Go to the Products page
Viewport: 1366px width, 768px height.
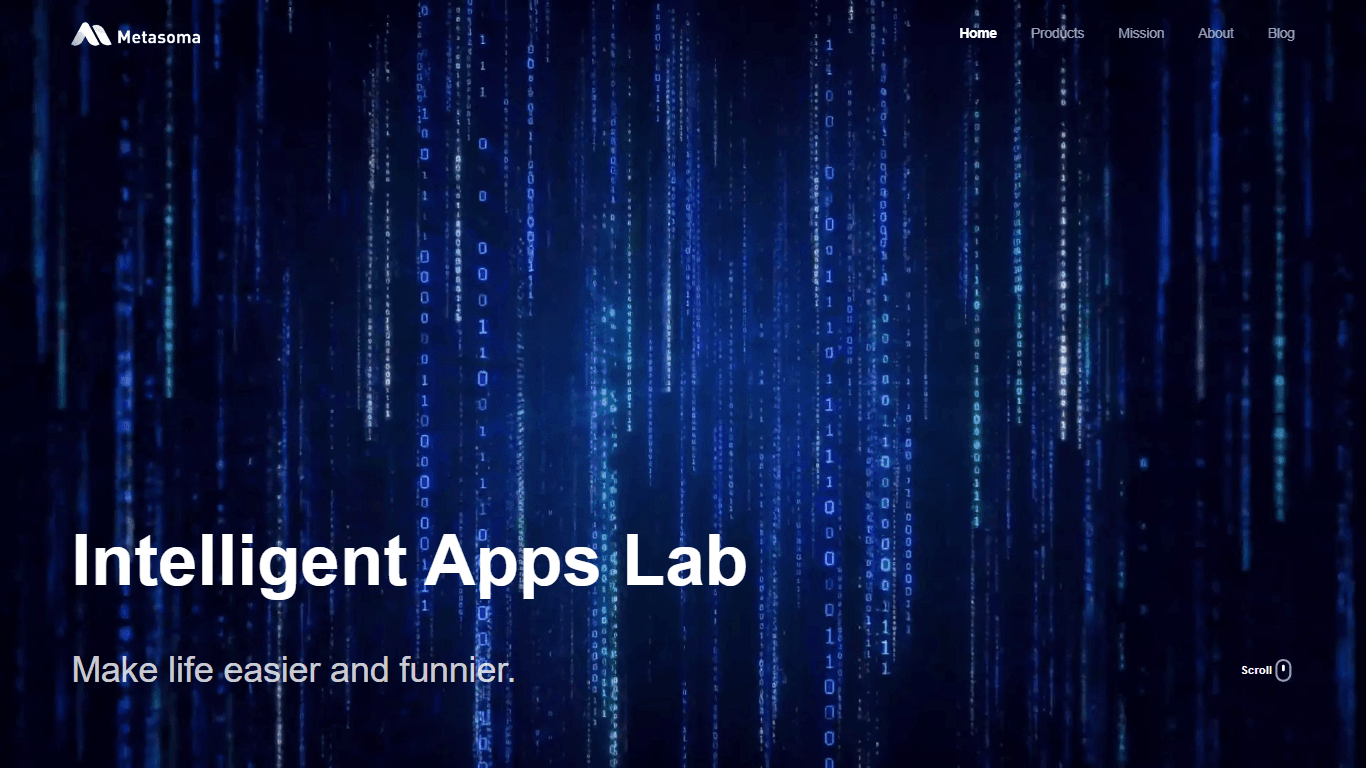pos(1057,33)
